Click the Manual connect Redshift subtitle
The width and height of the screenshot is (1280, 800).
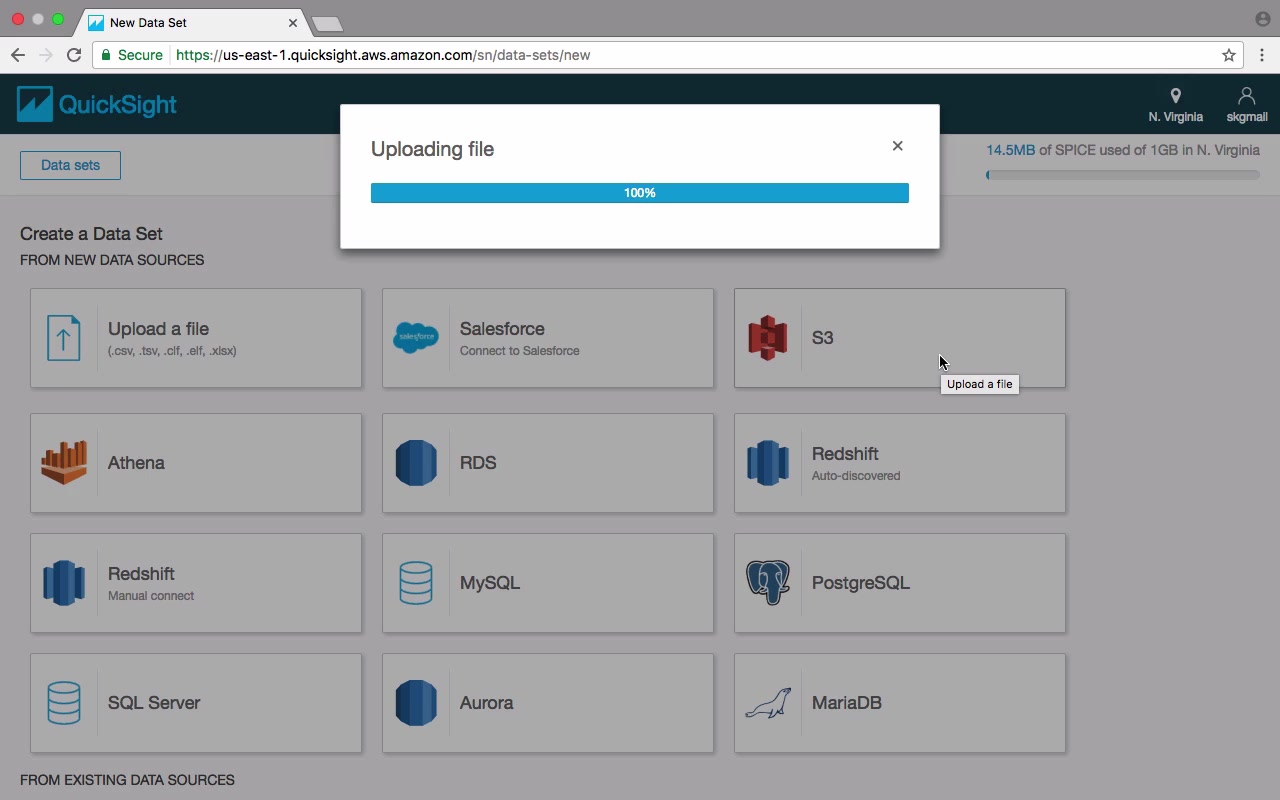[151, 596]
